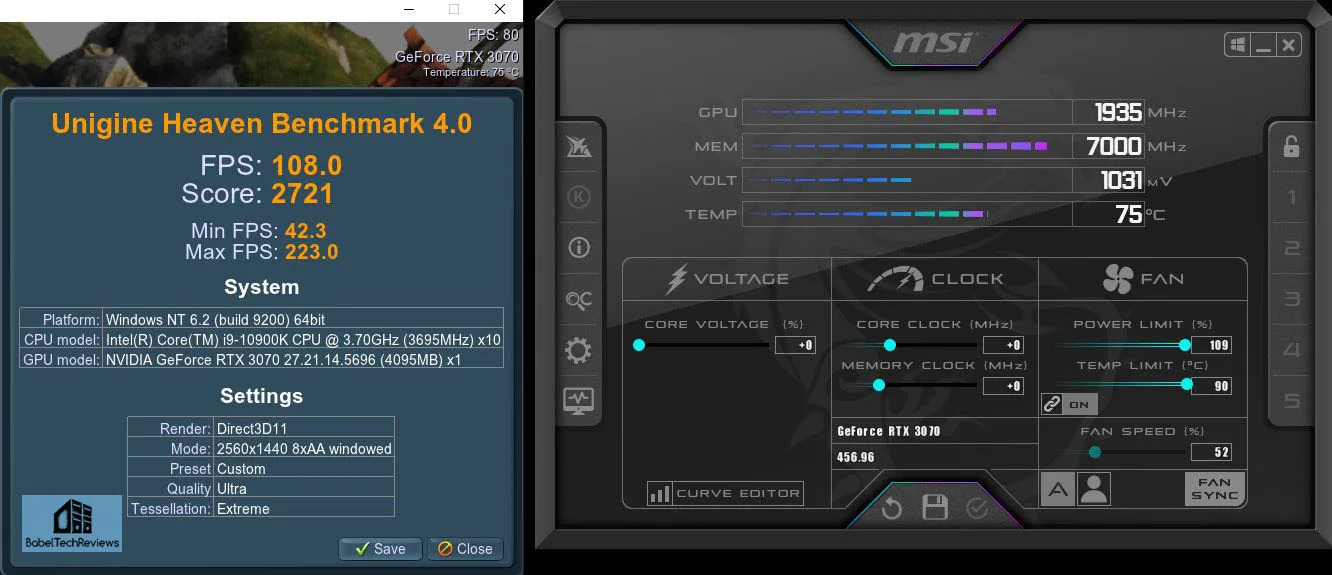The image size is (1332, 575).
Task: Open Afterburner settings gear icon
Action: point(579,350)
